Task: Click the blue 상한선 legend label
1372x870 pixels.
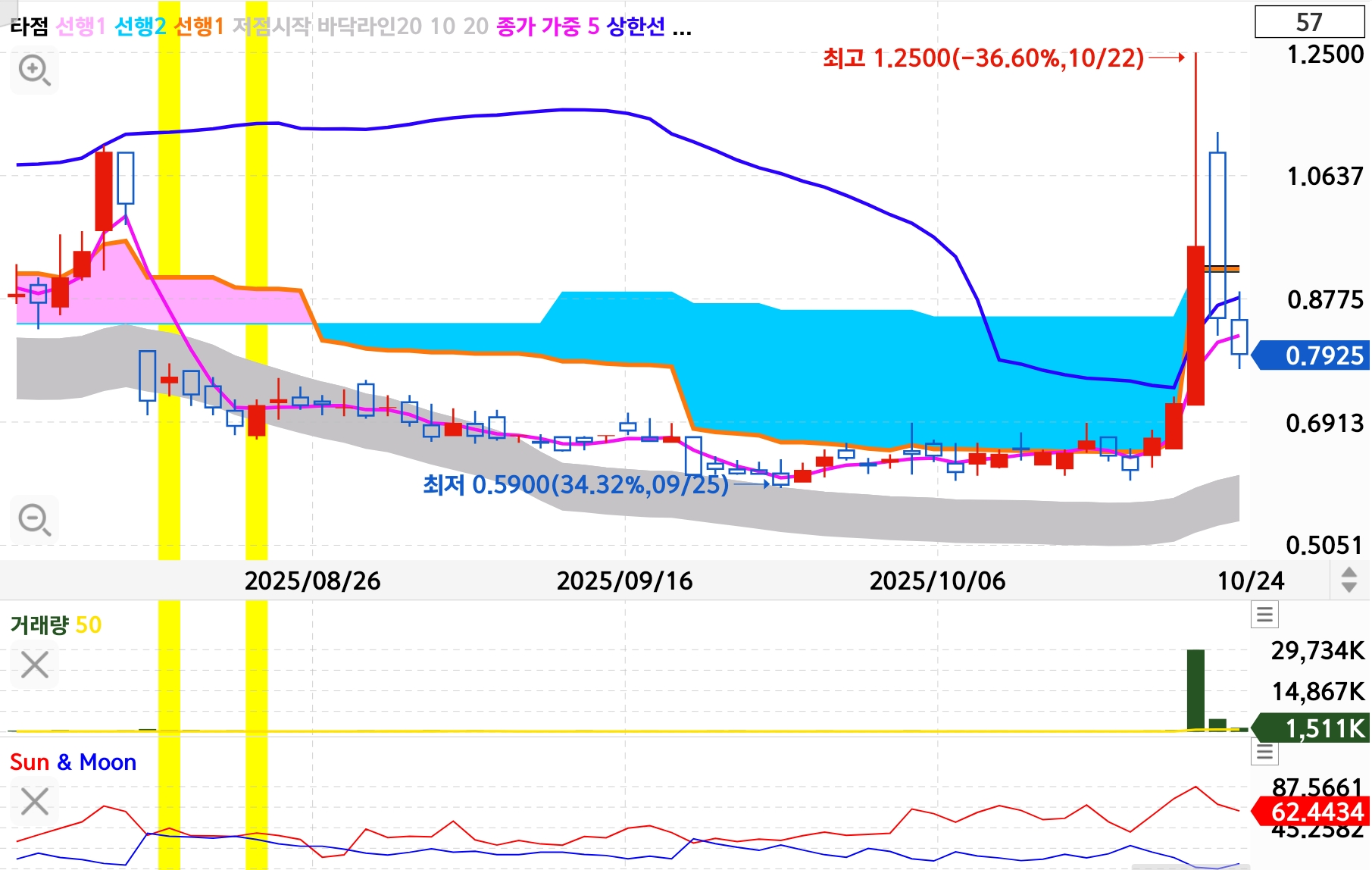Action: tap(636, 27)
